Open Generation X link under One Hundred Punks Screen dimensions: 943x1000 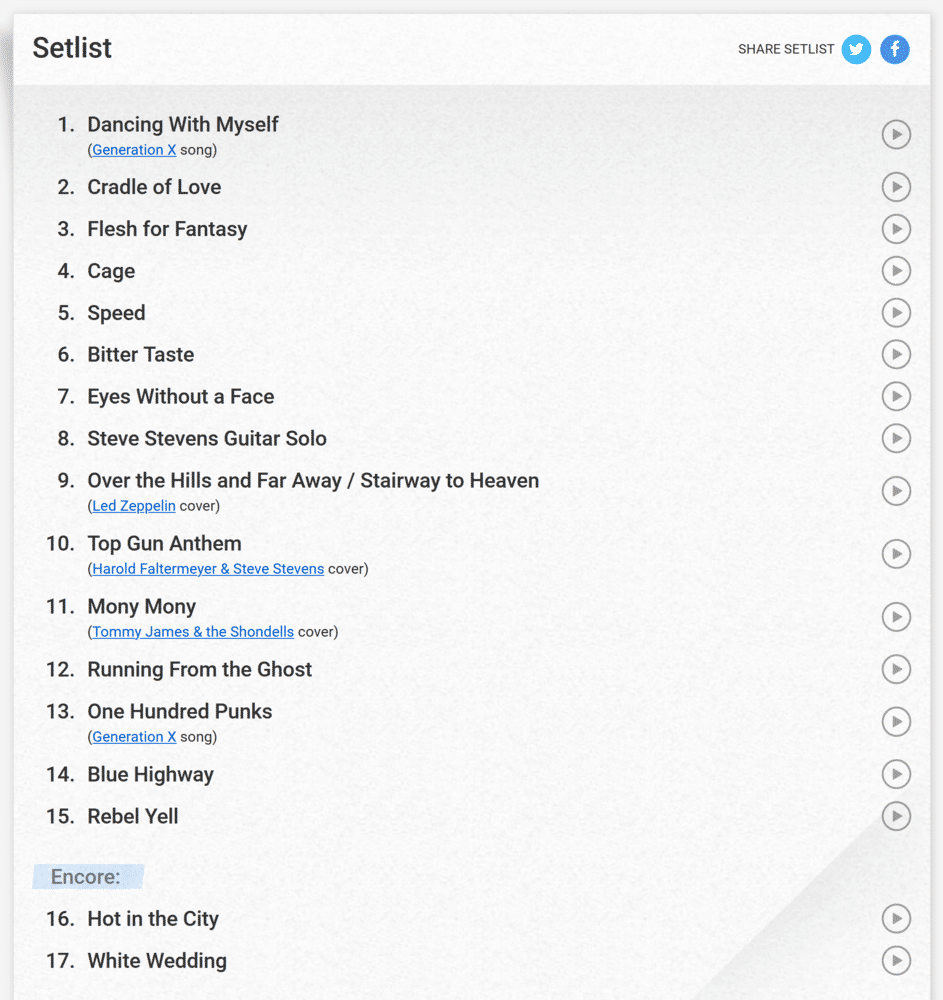pyautogui.click(x=134, y=737)
